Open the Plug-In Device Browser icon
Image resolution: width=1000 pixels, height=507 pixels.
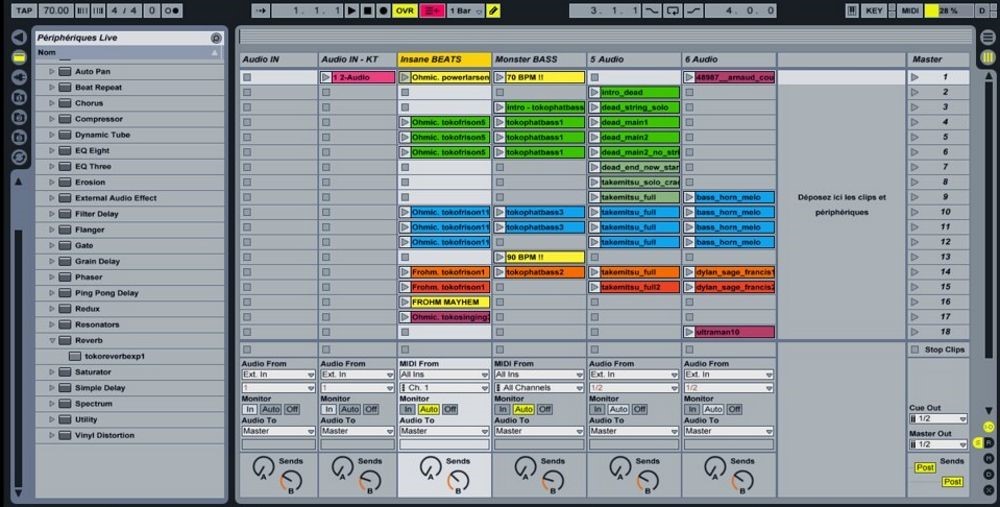tap(19, 77)
